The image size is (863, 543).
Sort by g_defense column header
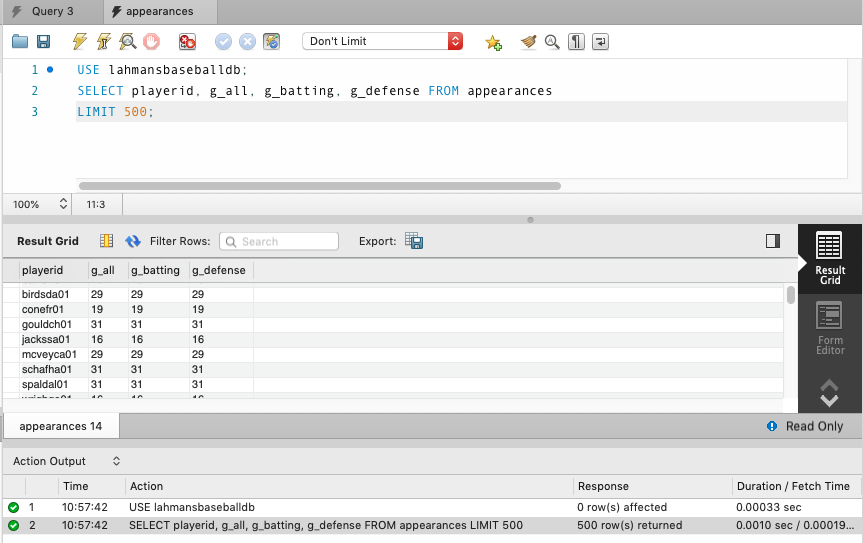tap(221, 270)
